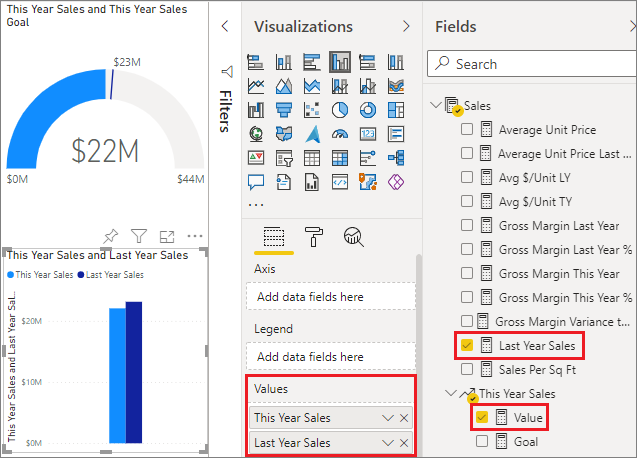Remove Last Year Sales from Values
637x458 pixels.
pyautogui.click(x=404, y=443)
